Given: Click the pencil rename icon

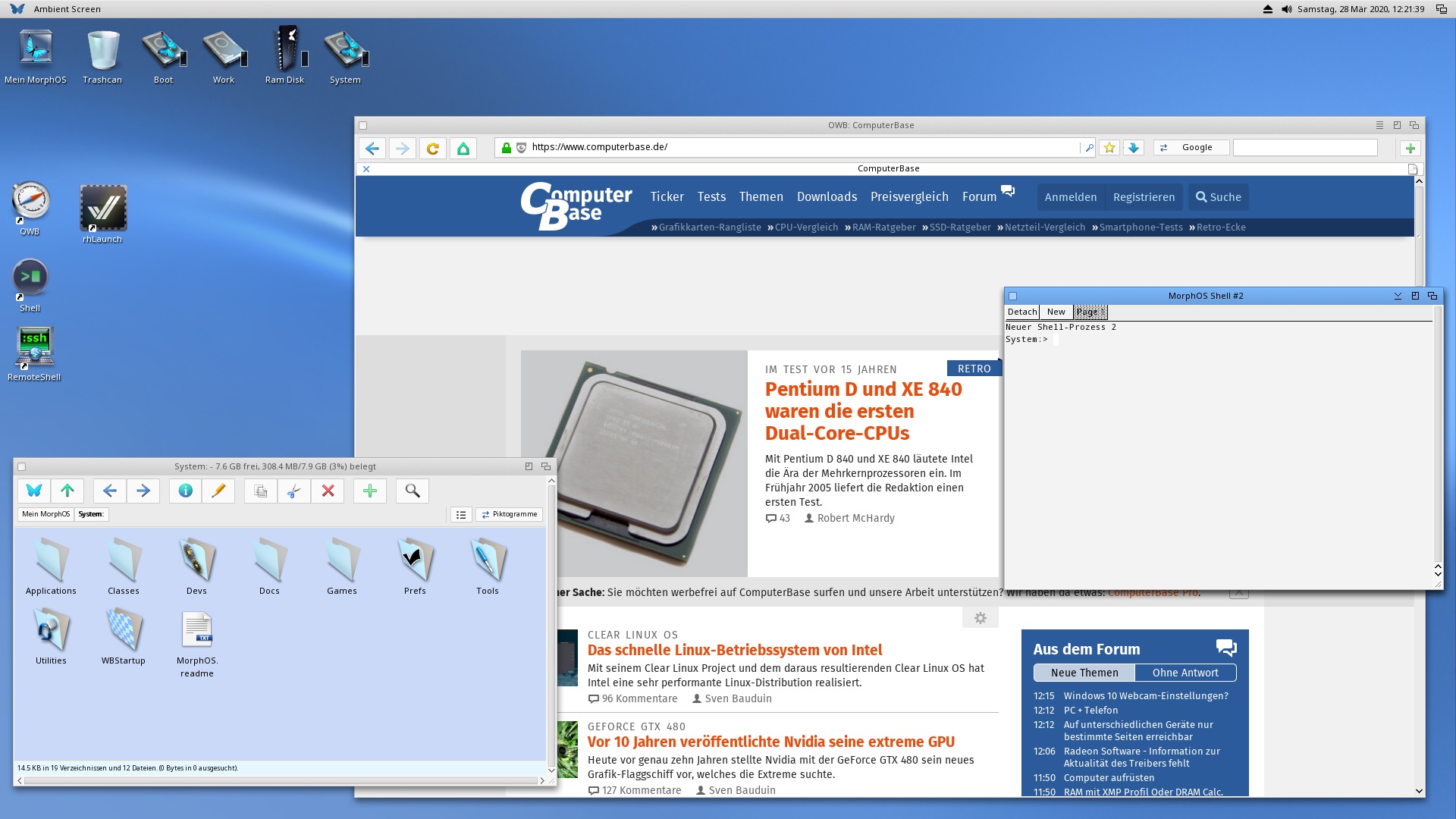Looking at the screenshot, I should 218,491.
